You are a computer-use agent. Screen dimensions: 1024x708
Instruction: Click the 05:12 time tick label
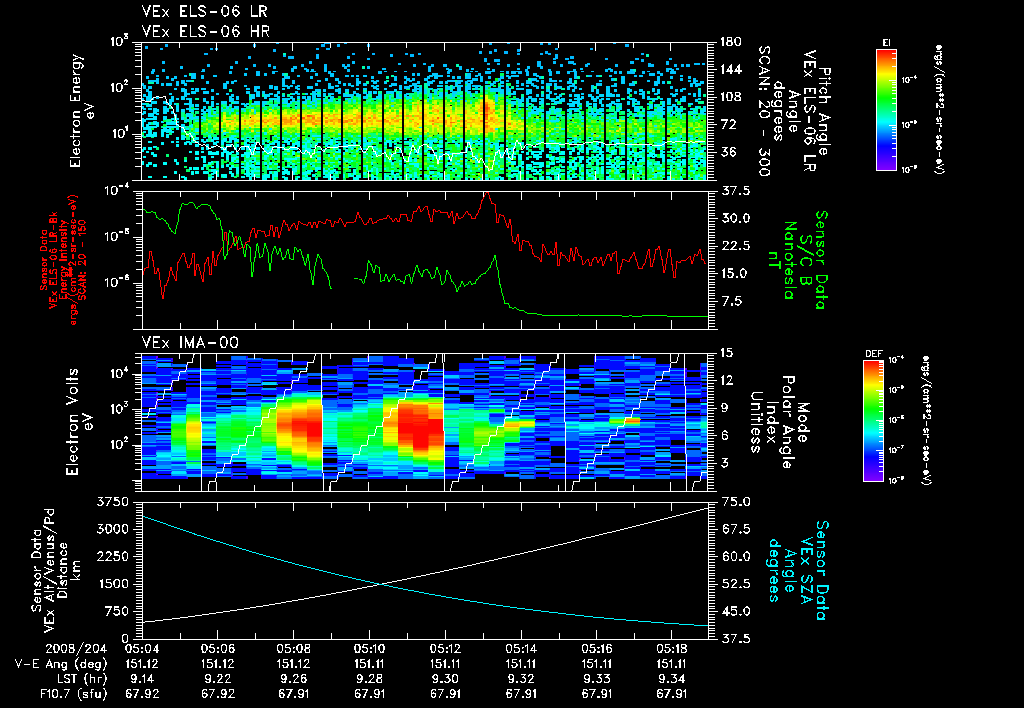coord(445,649)
